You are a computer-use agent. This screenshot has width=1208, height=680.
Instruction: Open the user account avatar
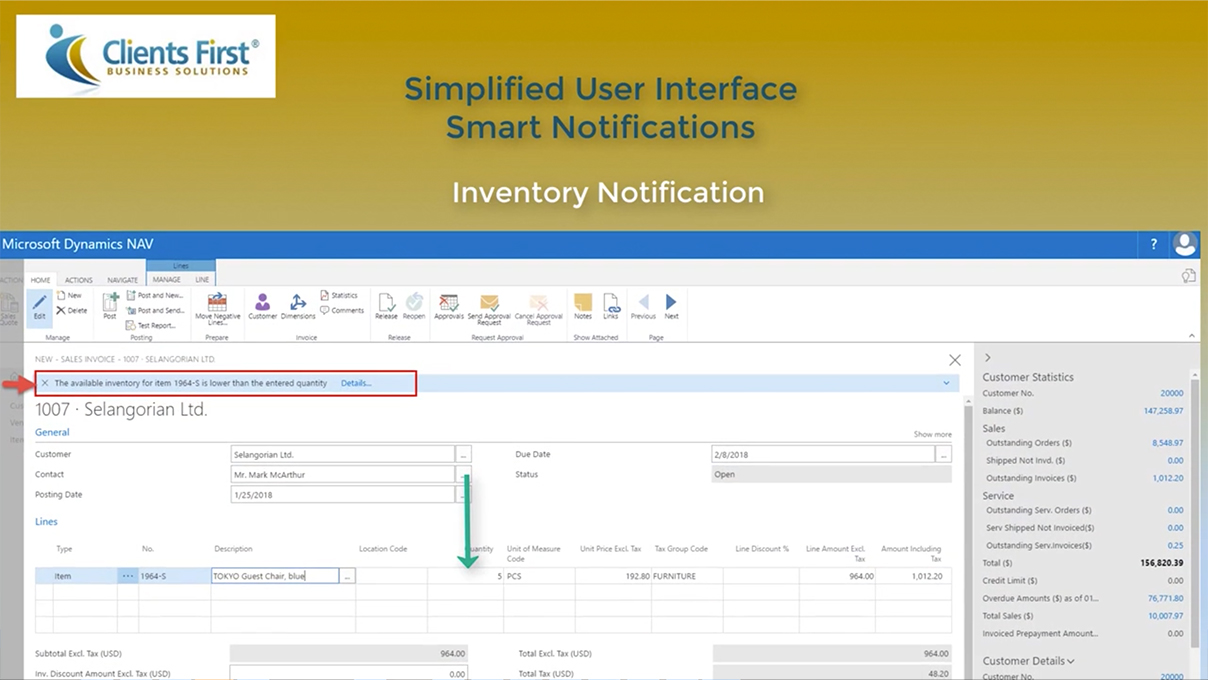click(x=1185, y=244)
